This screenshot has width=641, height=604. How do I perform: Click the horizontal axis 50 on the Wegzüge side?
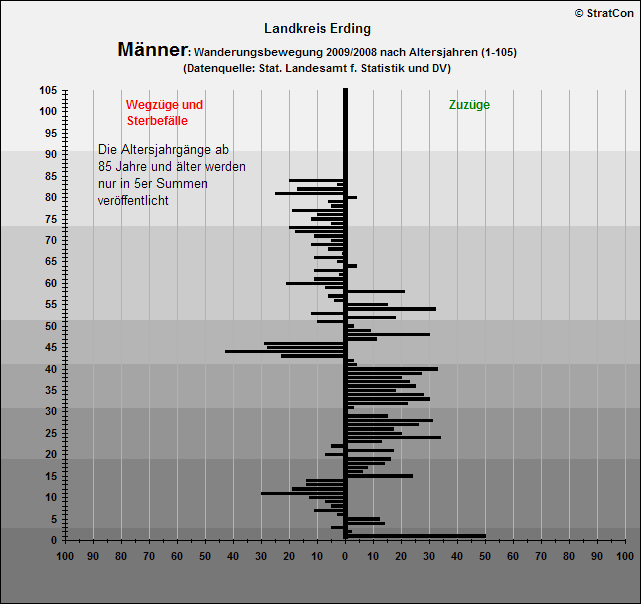[x=205, y=556]
